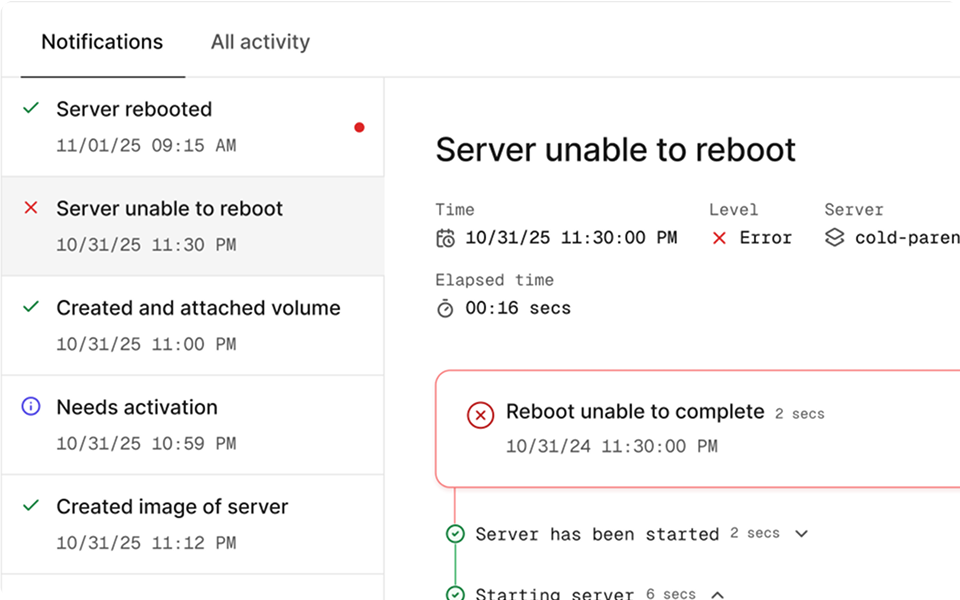The image size is (960, 600).
Task: Click the Reboot unable to complete title
Action: 635,411
